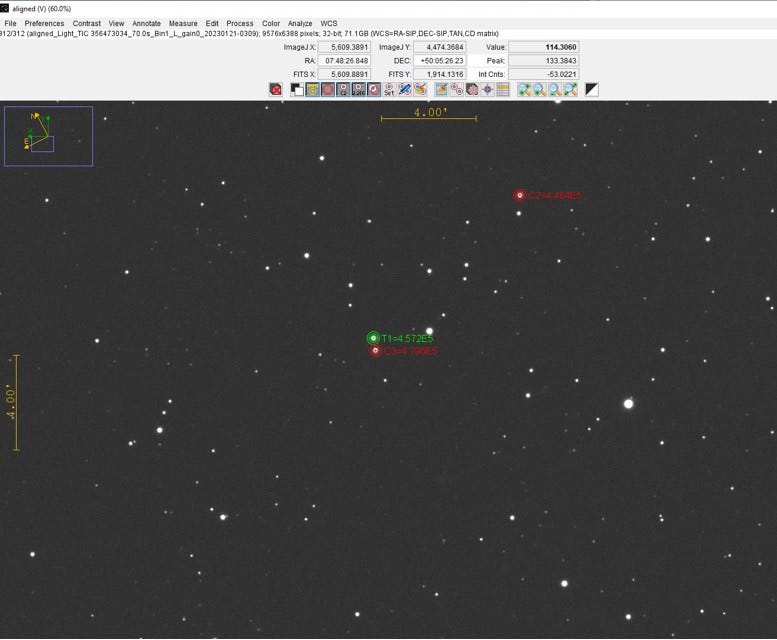Click the FITS header table icon
Image resolution: width=777 pixels, height=640 pixels.
503,89
